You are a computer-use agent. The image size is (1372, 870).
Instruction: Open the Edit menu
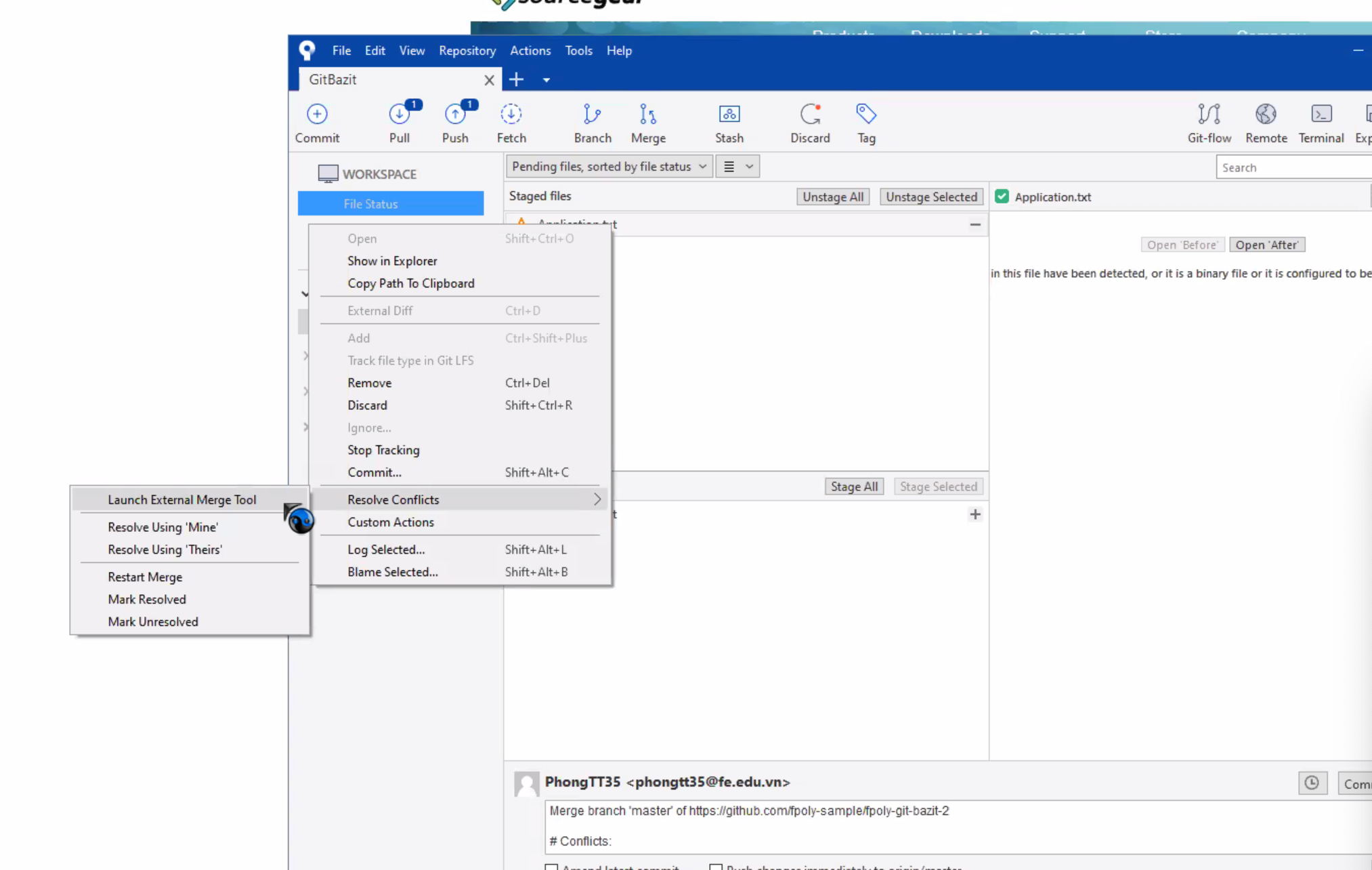(x=374, y=51)
